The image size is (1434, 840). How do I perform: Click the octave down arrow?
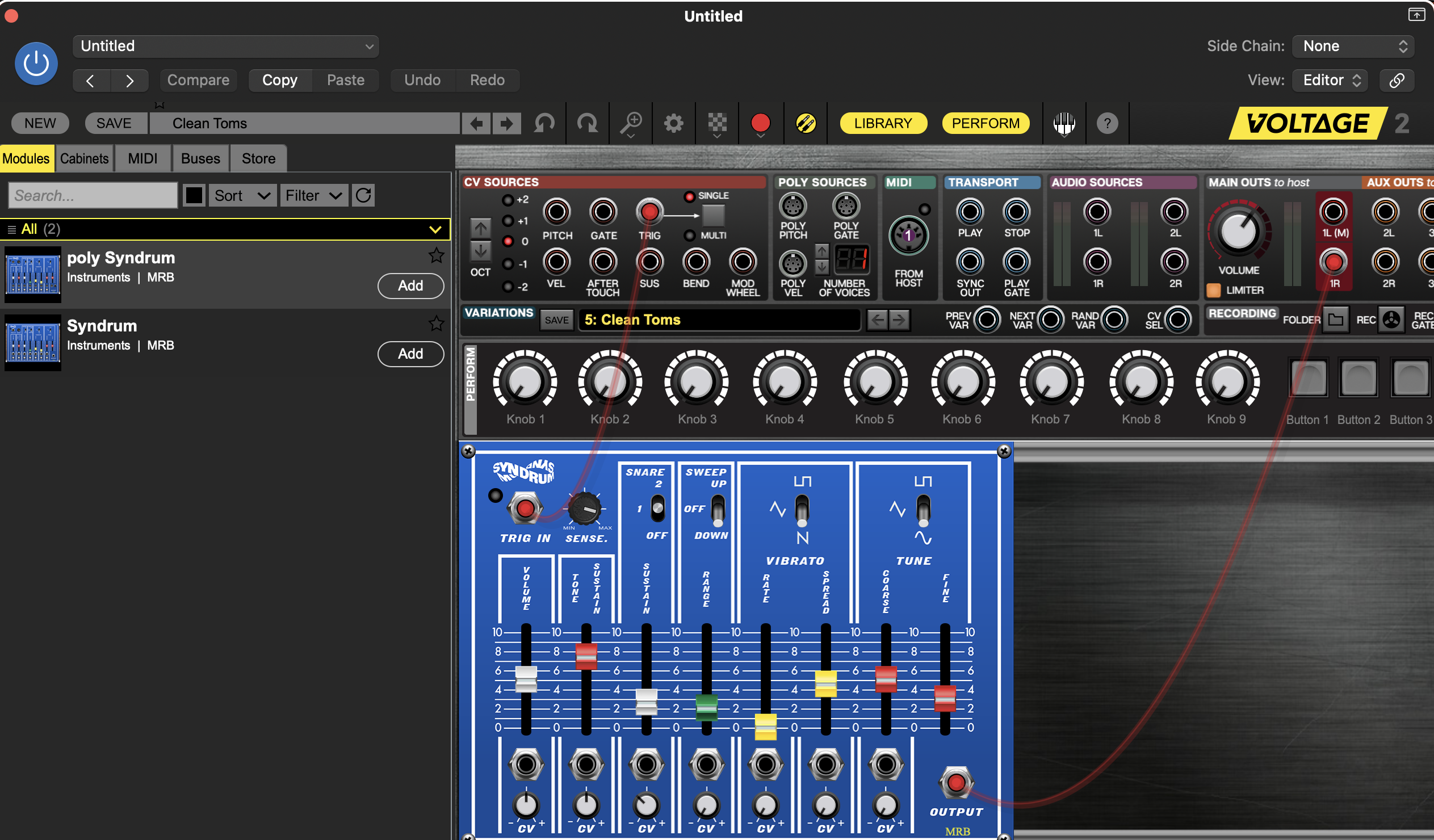click(481, 251)
